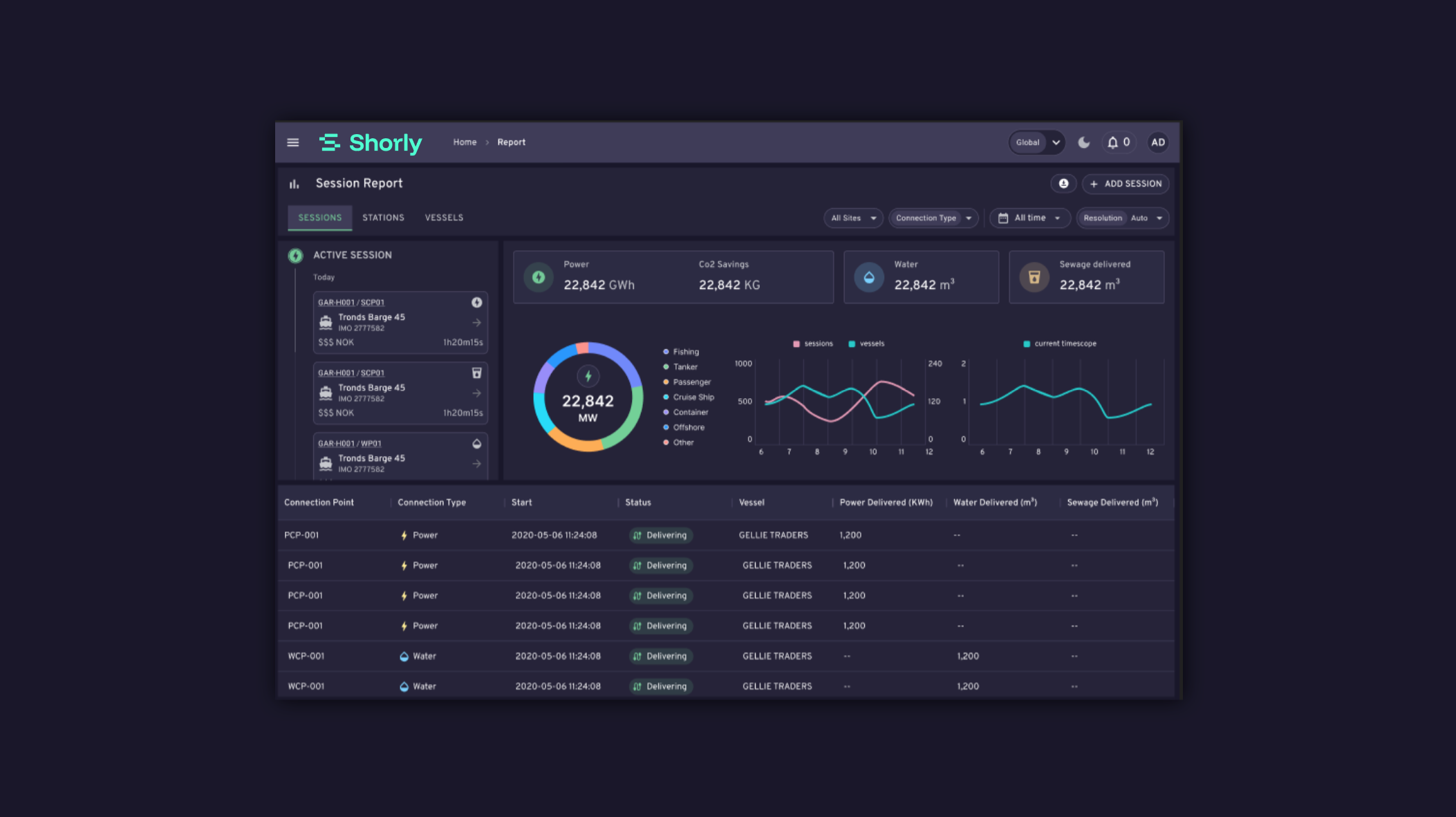Click the account icon beside Add Session
This screenshot has height=817, width=1456.
1063,184
